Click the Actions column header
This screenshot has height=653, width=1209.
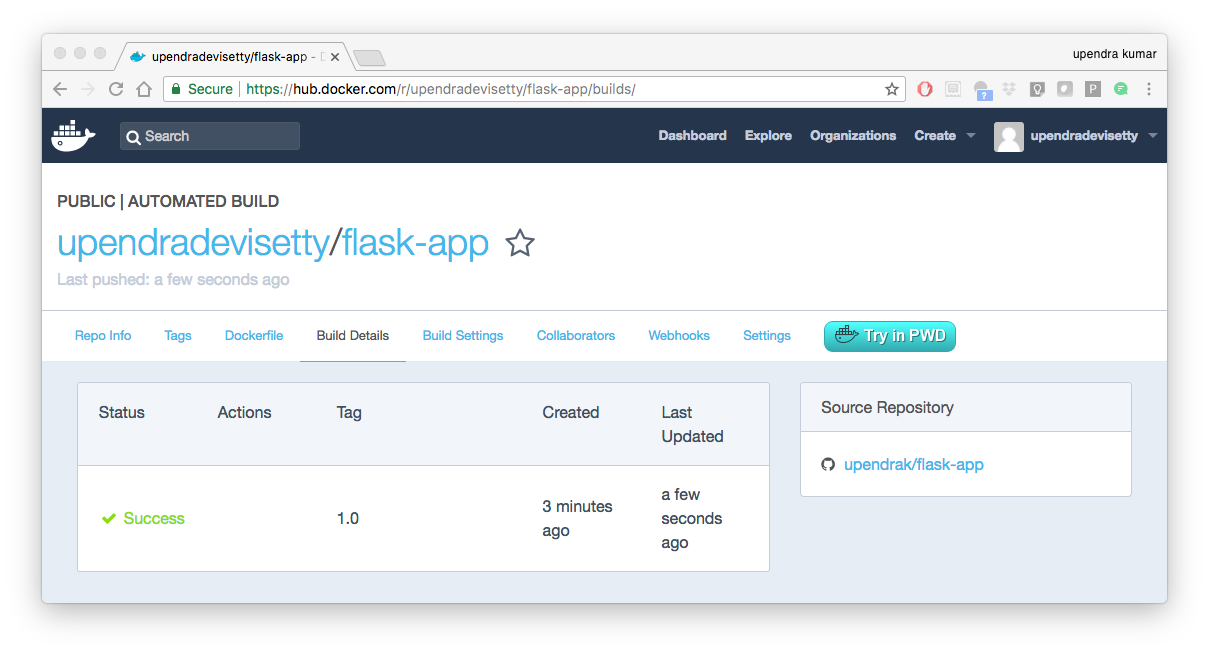point(245,412)
